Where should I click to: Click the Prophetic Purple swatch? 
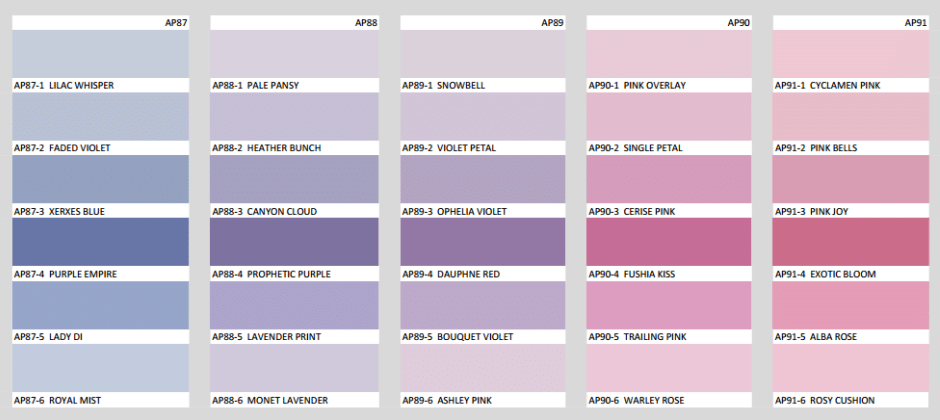[x=295, y=241]
